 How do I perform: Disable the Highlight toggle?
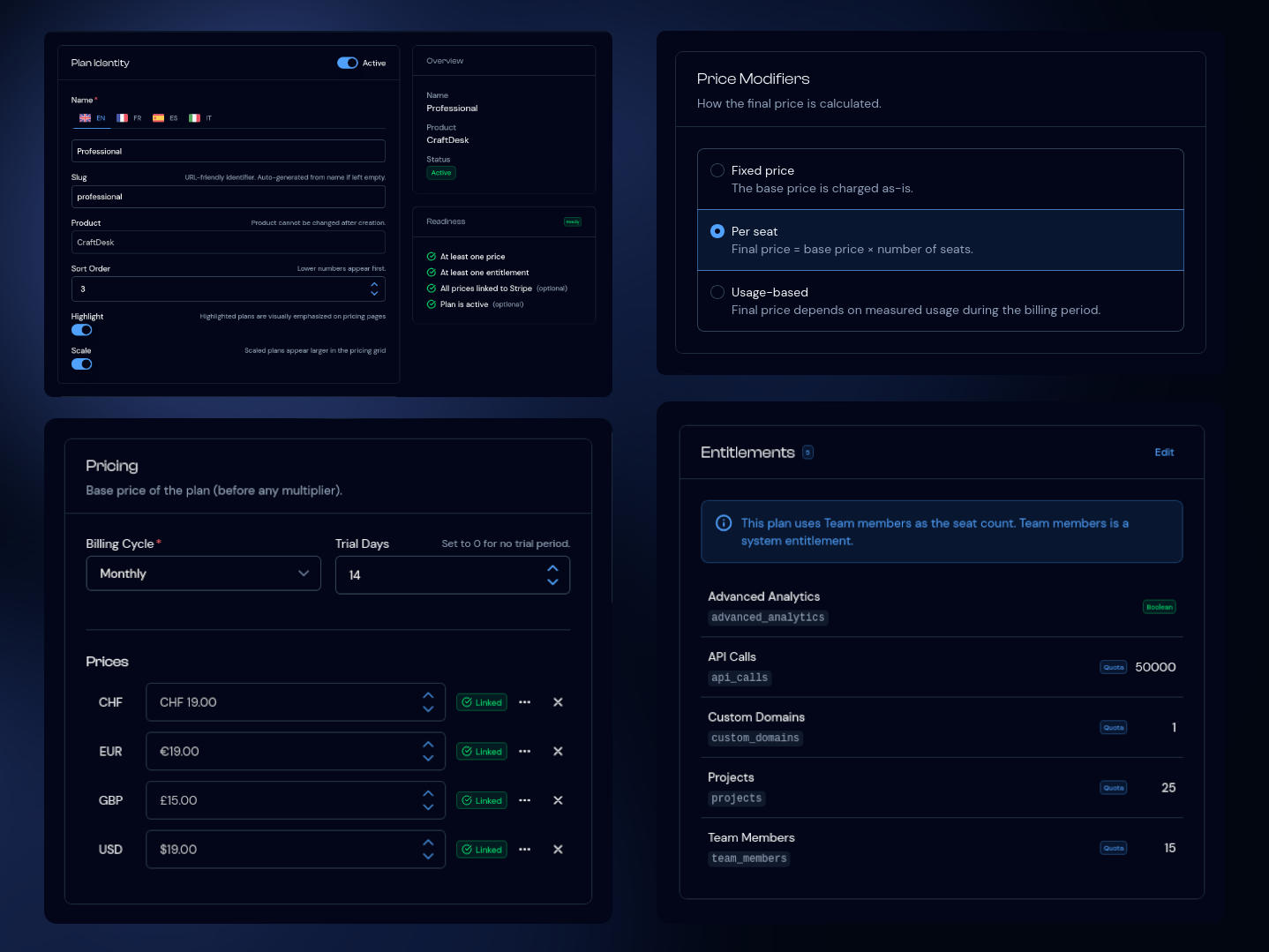pyautogui.click(x=82, y=330)
